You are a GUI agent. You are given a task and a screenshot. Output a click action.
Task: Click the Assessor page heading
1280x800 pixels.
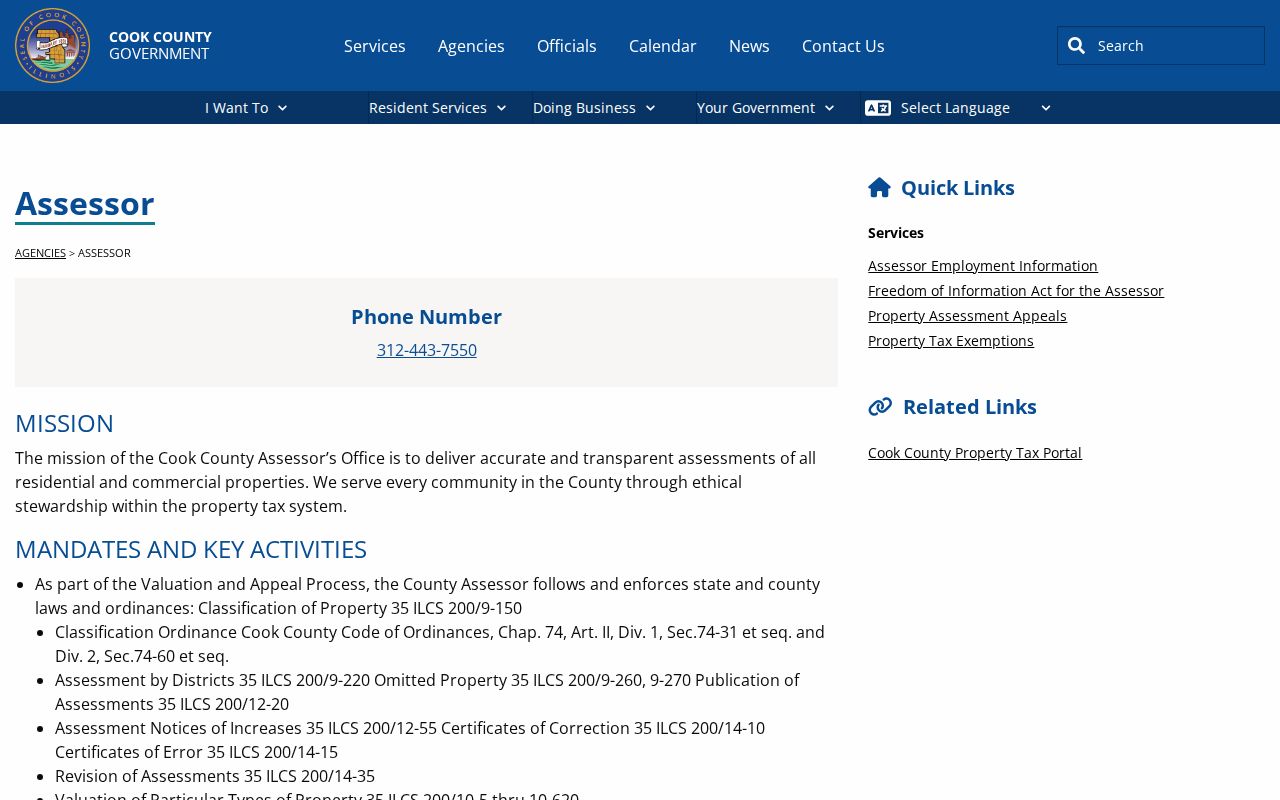click(x=85, y=203)
